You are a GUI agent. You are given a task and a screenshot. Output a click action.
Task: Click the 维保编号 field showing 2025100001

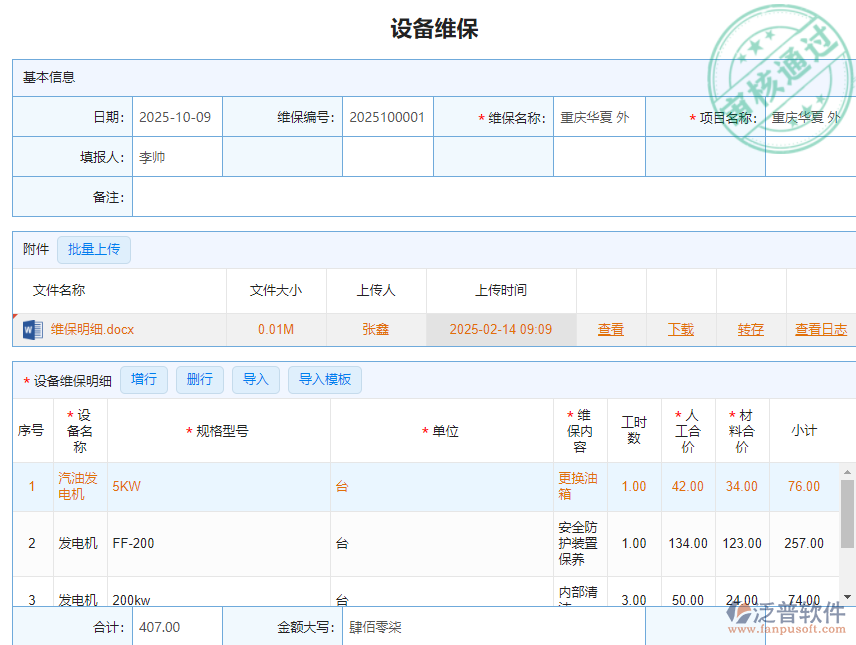[x=387, y=116]
